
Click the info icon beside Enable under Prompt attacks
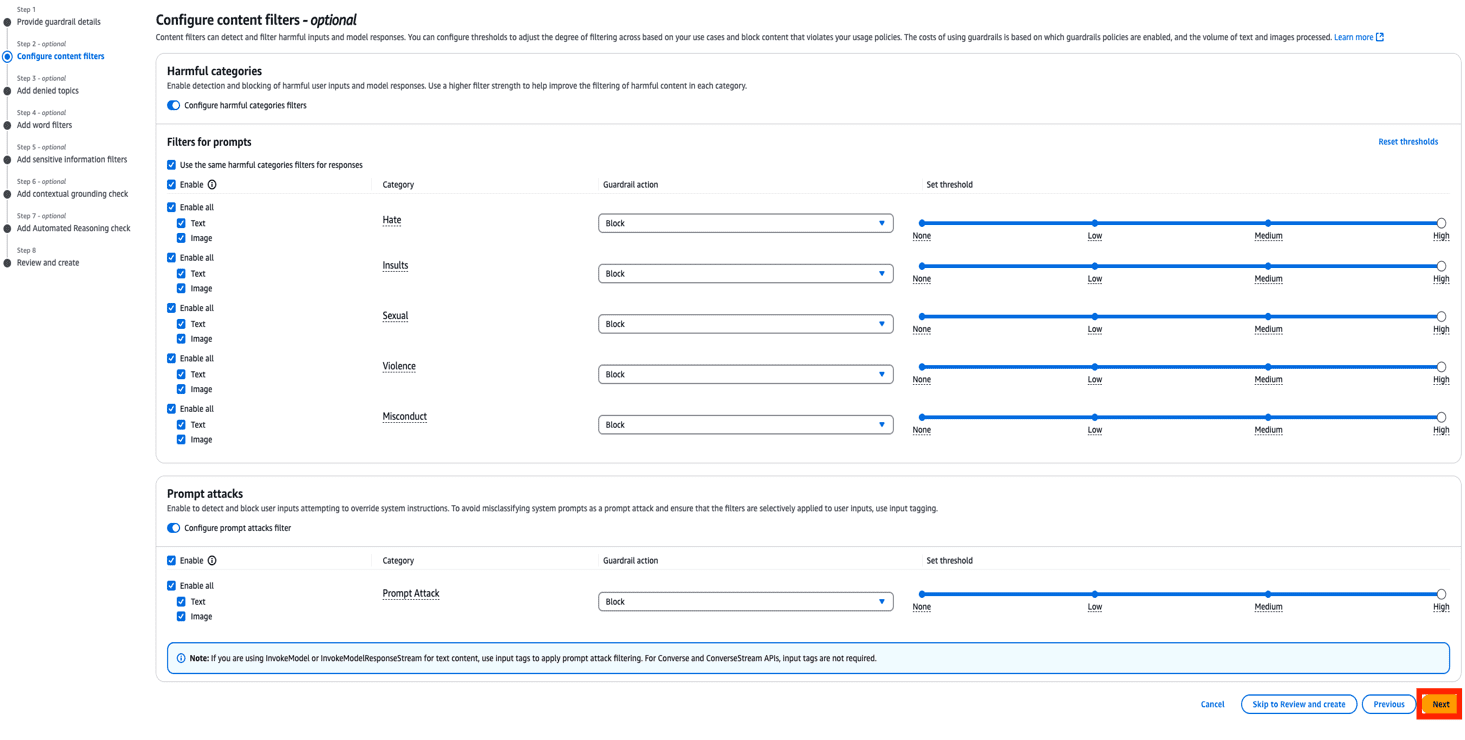coord(210,560)
